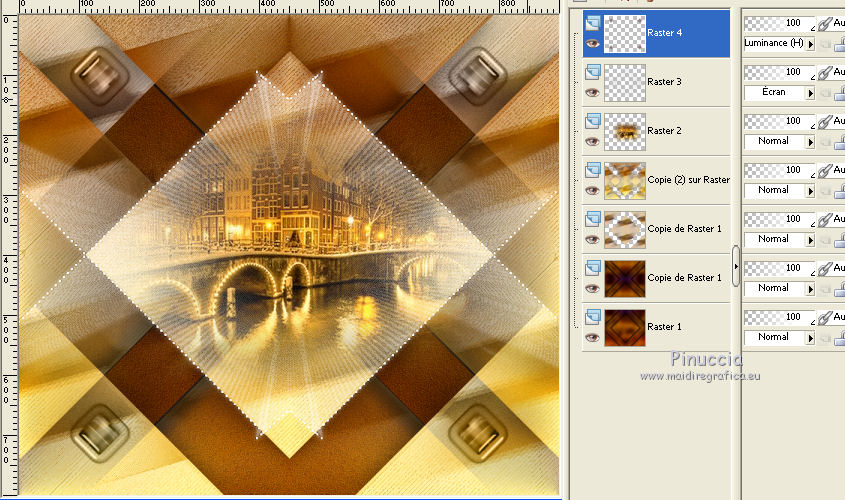Open blend mode dropdown of dark-brown Copie de Raster 1
Image resolution: width=845 pixels, height=500 pixels.
[810, 289]
